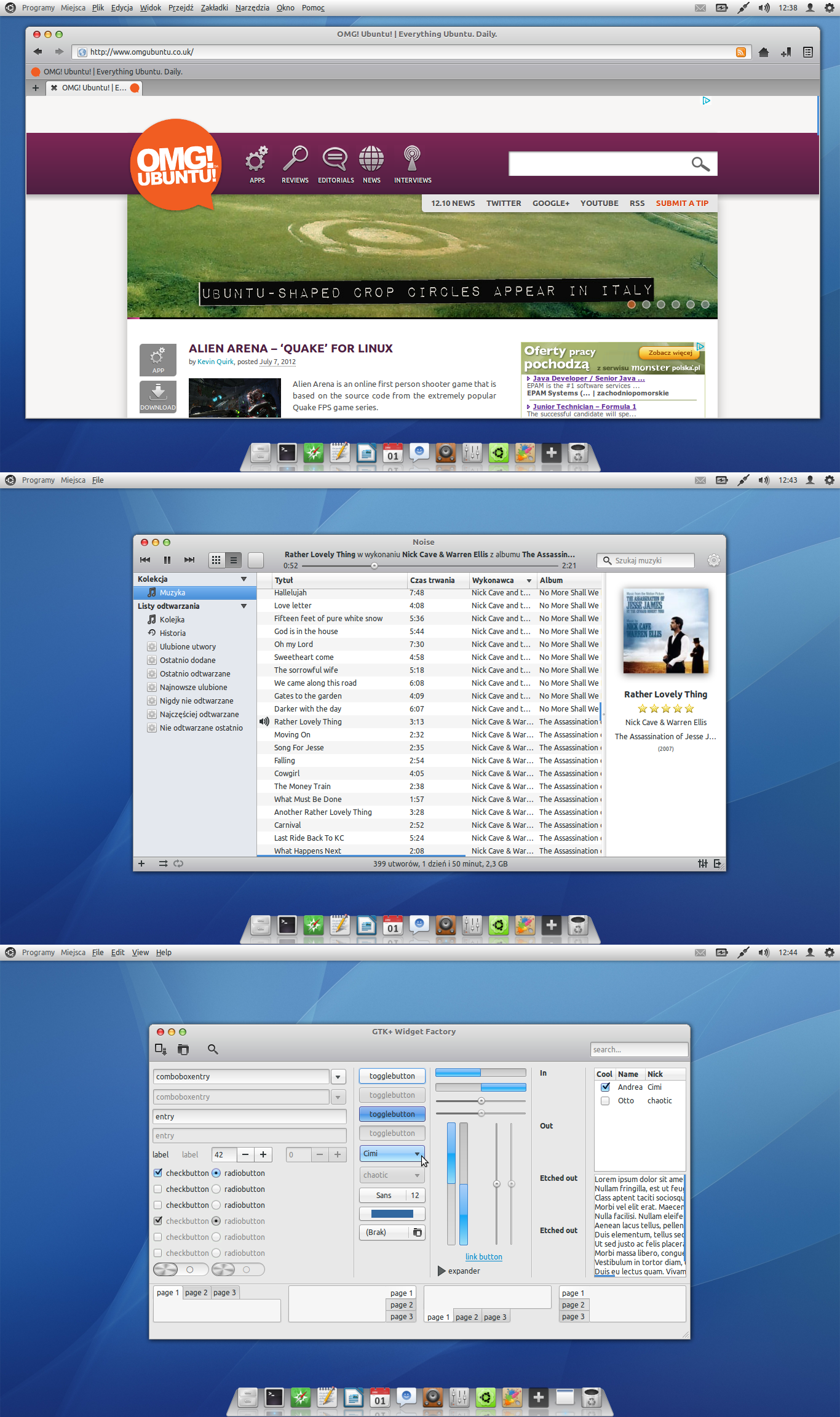Open the equalizer icon in Noise

coord(703,863)
